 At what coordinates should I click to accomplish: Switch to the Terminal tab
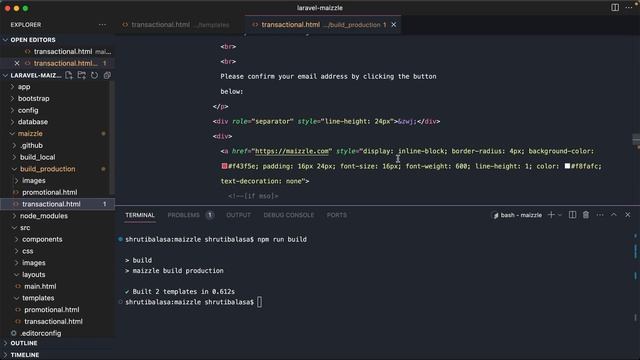point(140,215)
